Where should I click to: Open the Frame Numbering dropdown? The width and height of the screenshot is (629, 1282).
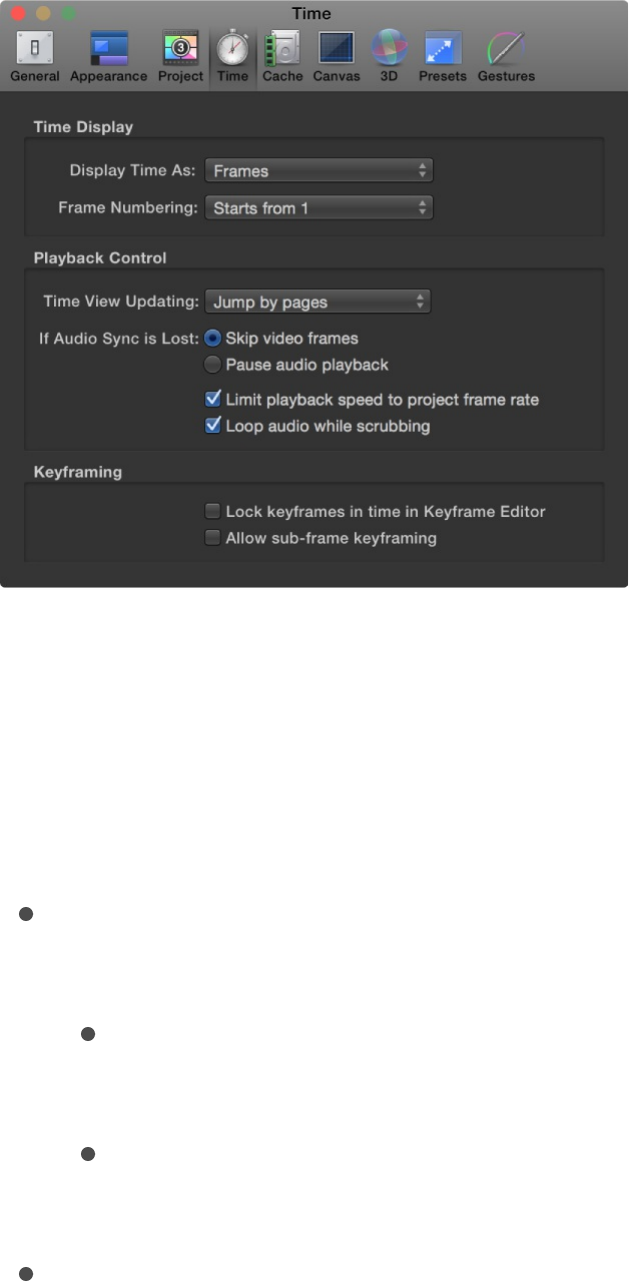(319, 208)
